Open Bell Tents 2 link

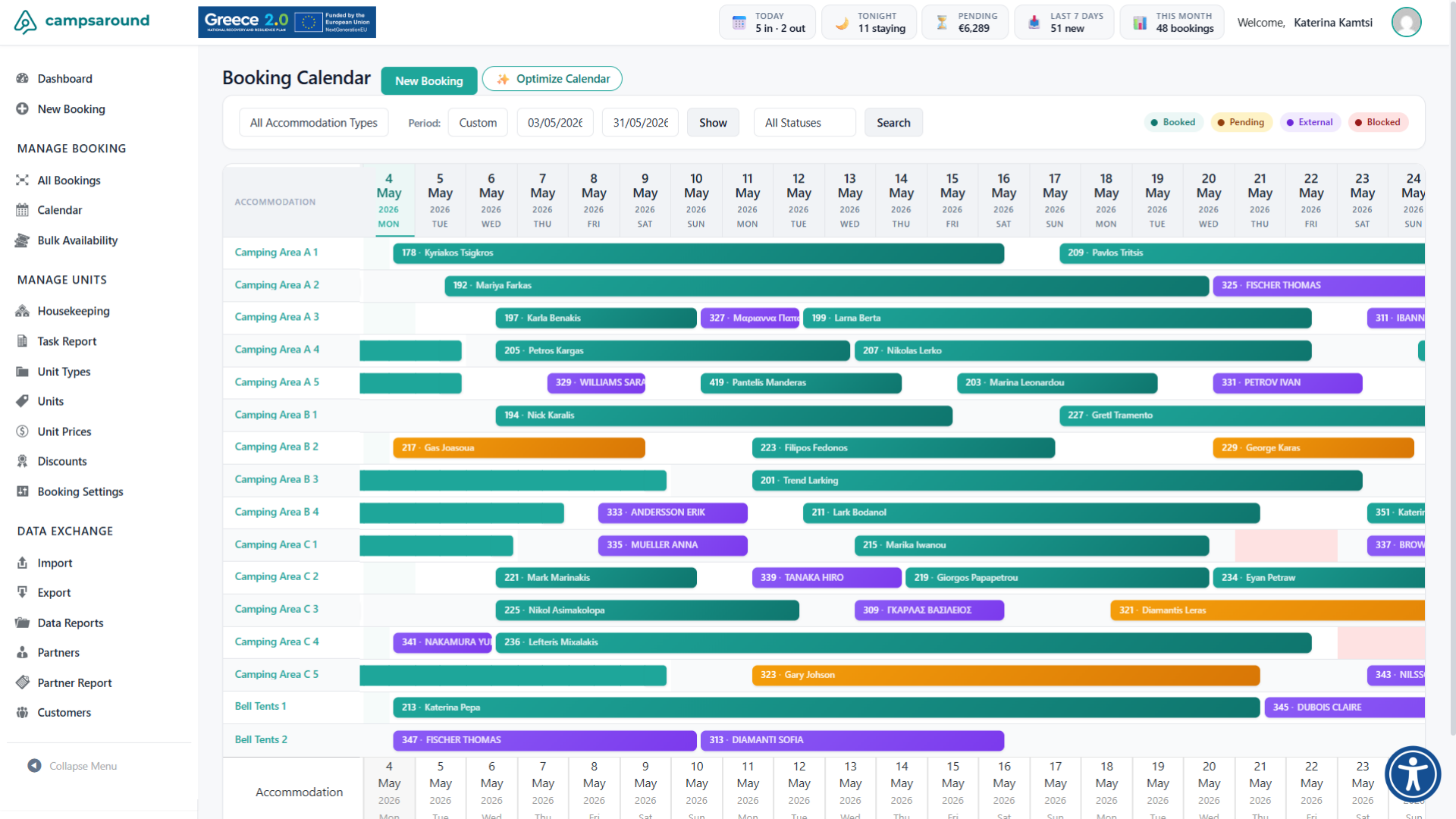pyautogui.click(x=261, y=739)
